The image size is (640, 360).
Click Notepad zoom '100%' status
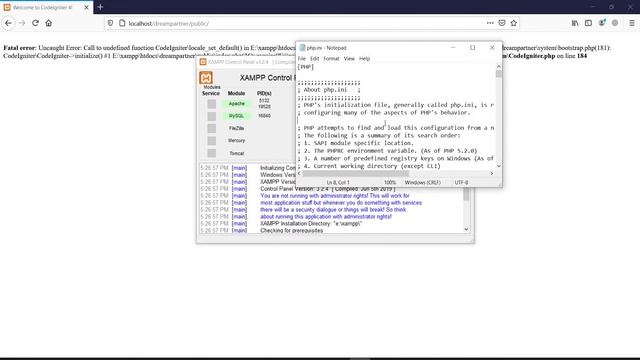(390, 182)
